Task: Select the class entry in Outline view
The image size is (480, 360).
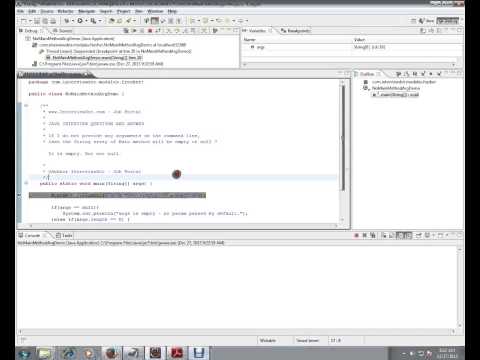Action: [391, 88]
